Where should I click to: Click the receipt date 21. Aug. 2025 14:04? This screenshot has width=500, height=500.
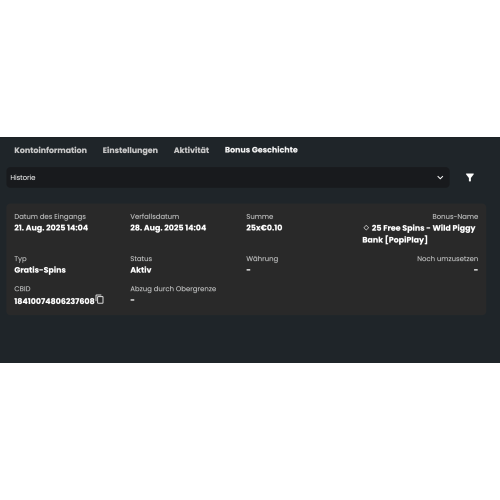(x=51, y=228)
